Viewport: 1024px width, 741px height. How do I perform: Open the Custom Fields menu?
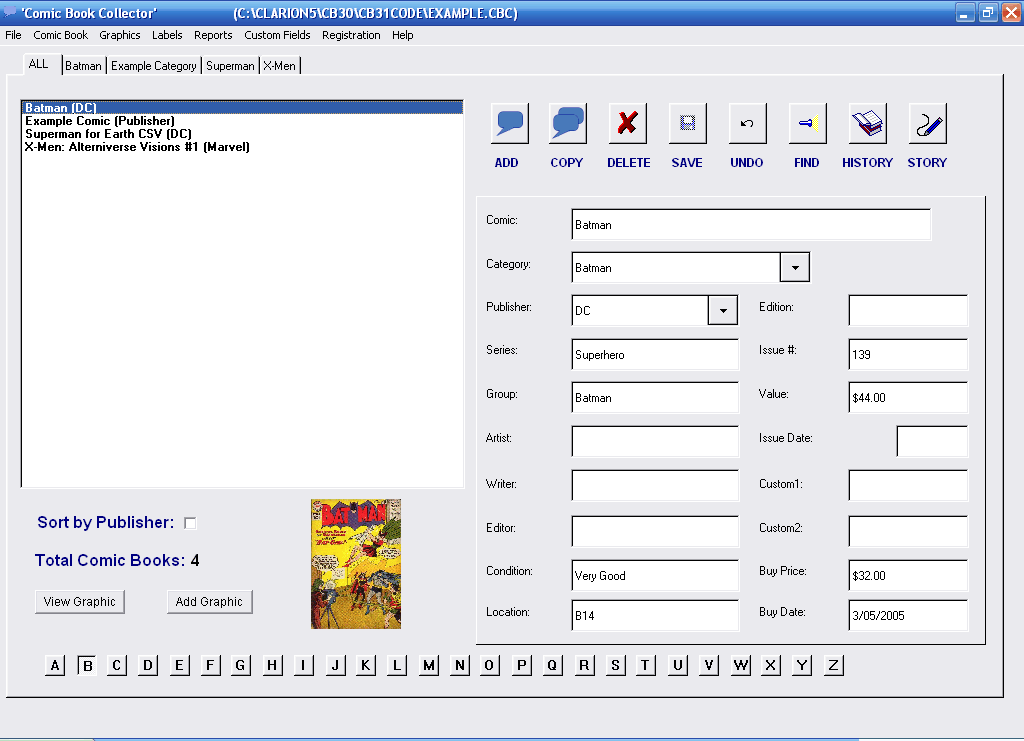click(x=277, y=35)
